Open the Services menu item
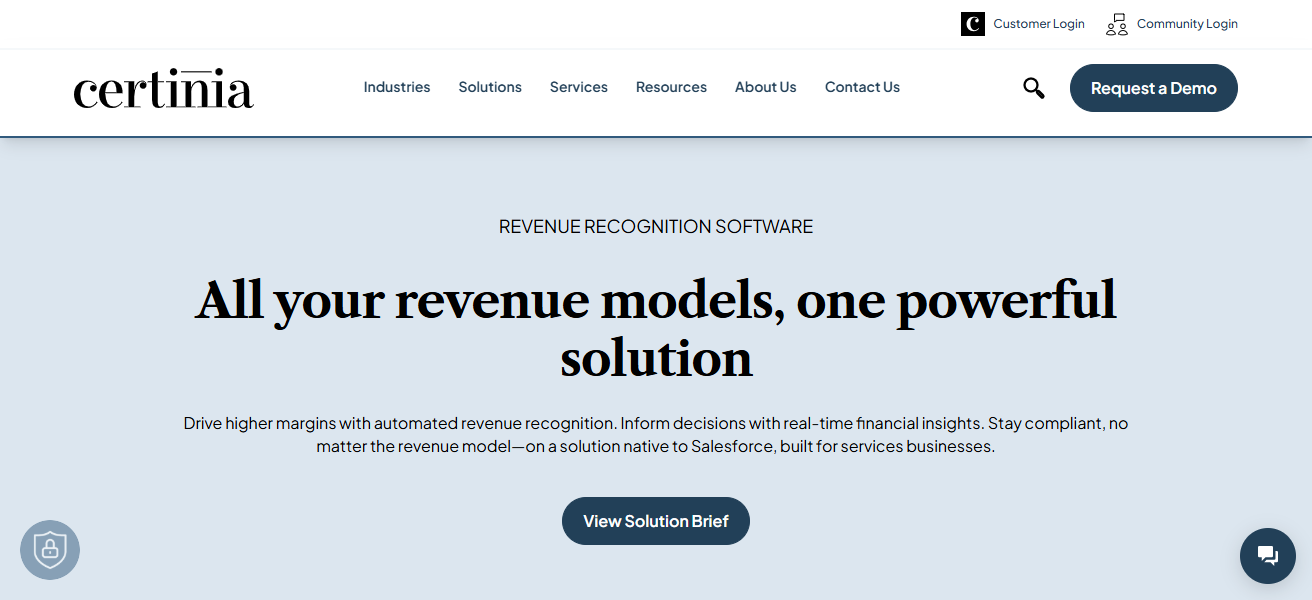 pos(578,87)
